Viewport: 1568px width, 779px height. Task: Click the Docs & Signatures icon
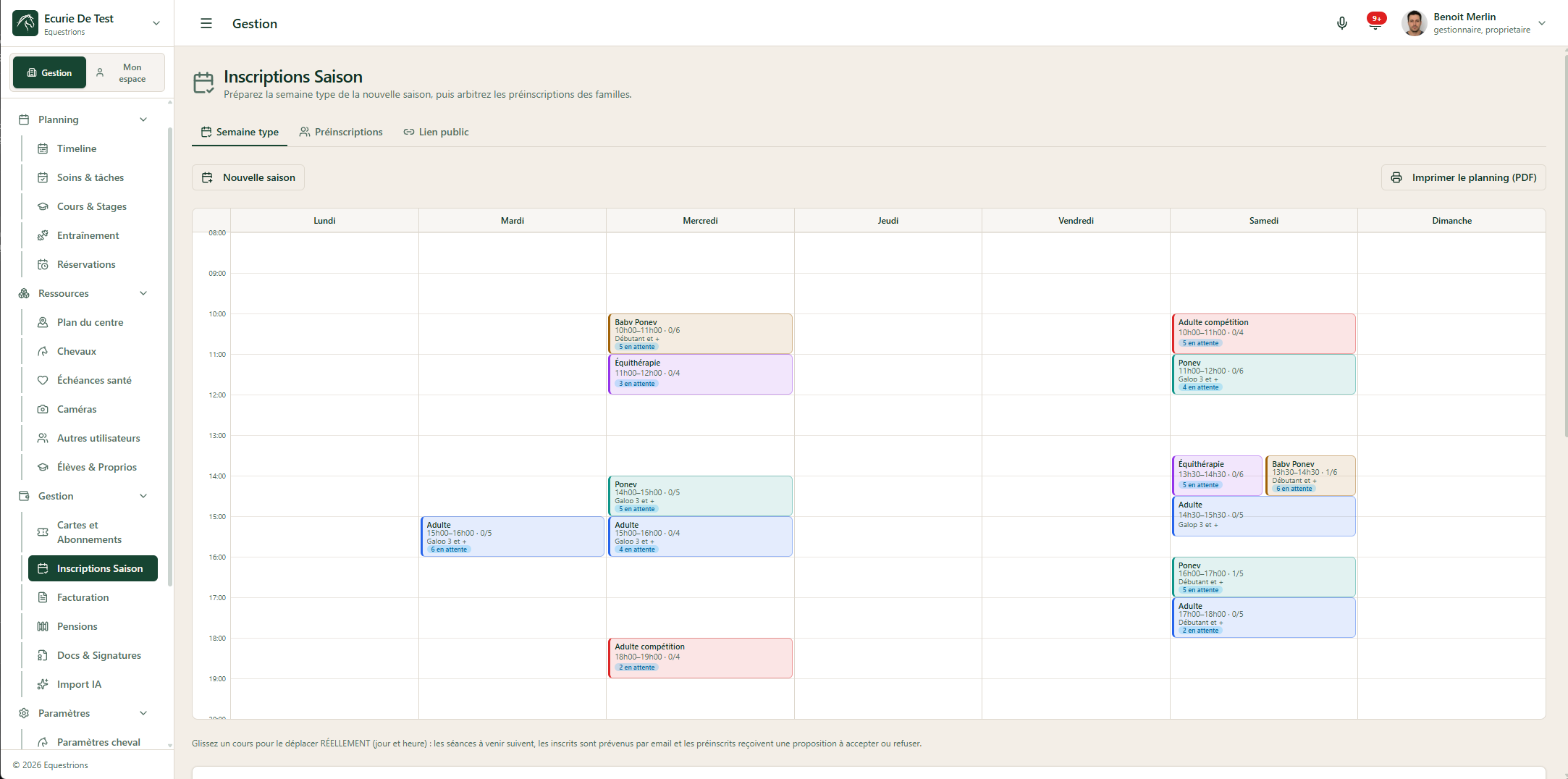(43, 655)
